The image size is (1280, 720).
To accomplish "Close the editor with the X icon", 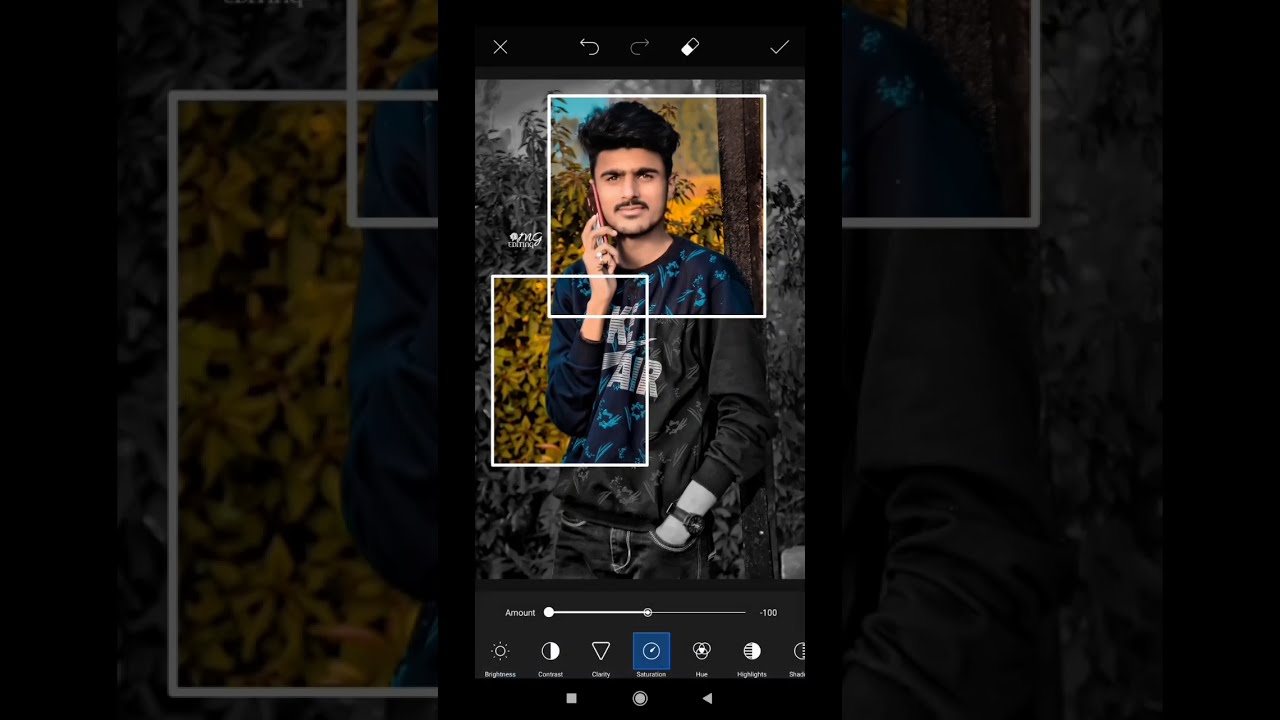I will [500, 47].
